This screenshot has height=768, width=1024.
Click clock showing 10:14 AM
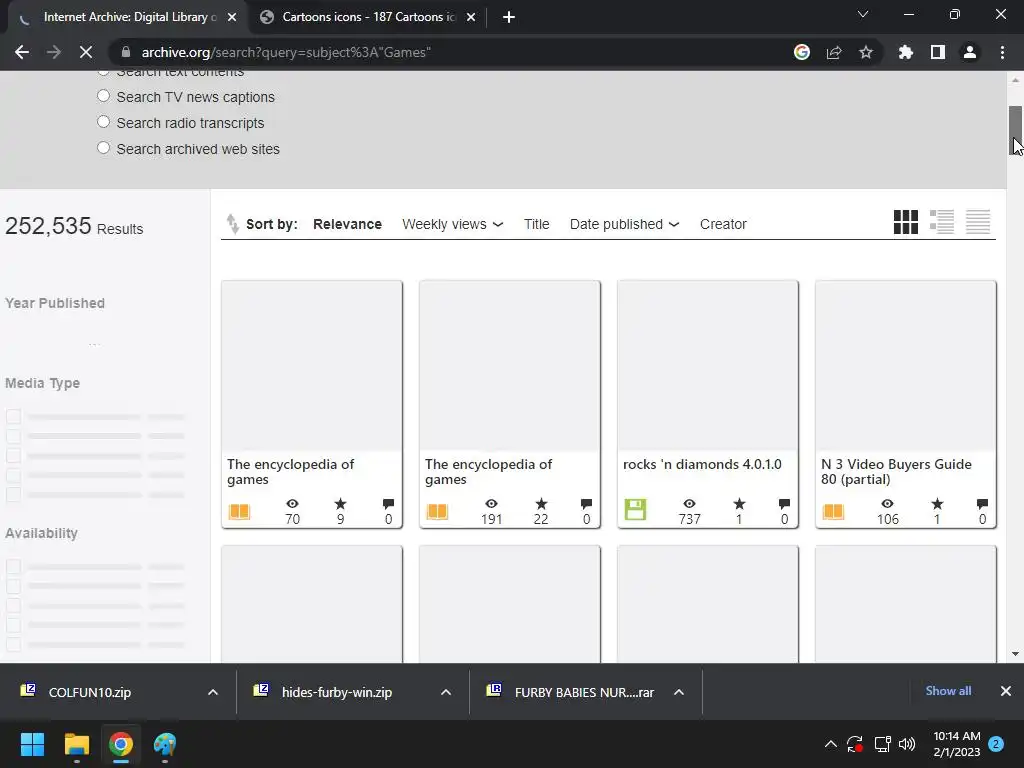click(957, 736)
